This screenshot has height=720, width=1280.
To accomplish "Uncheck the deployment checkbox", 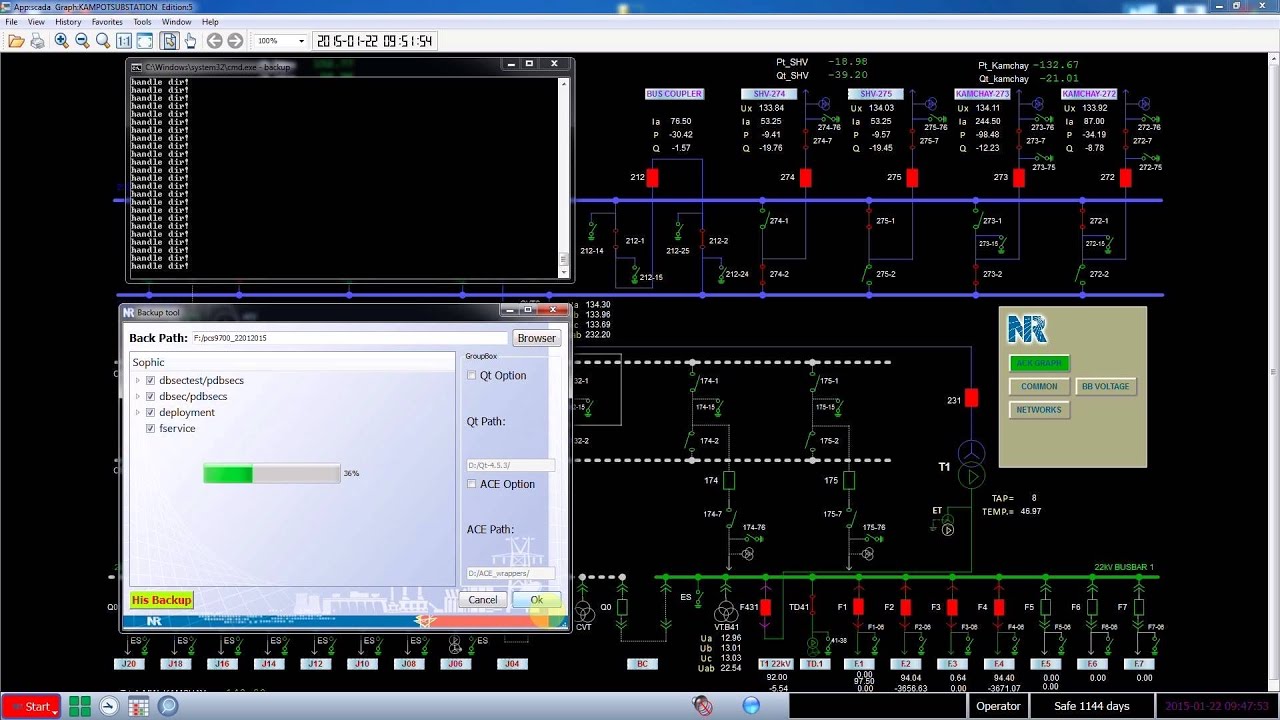I will (x=151, y=412).
